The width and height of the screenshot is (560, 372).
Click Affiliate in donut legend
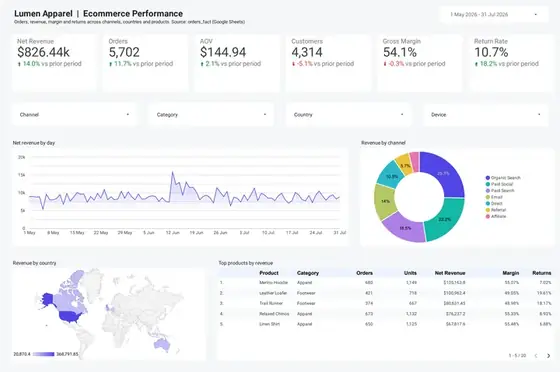coord(496,216)
